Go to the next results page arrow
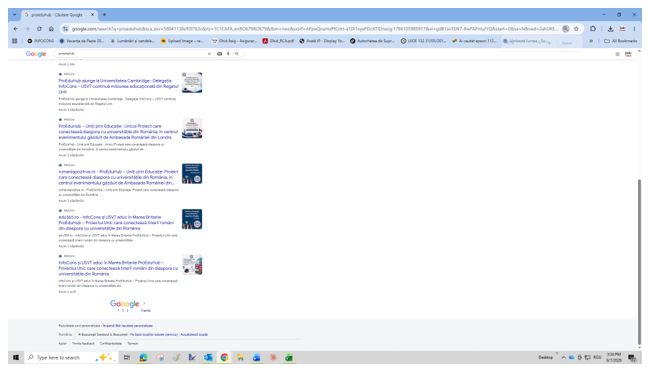 pos(144,304)
